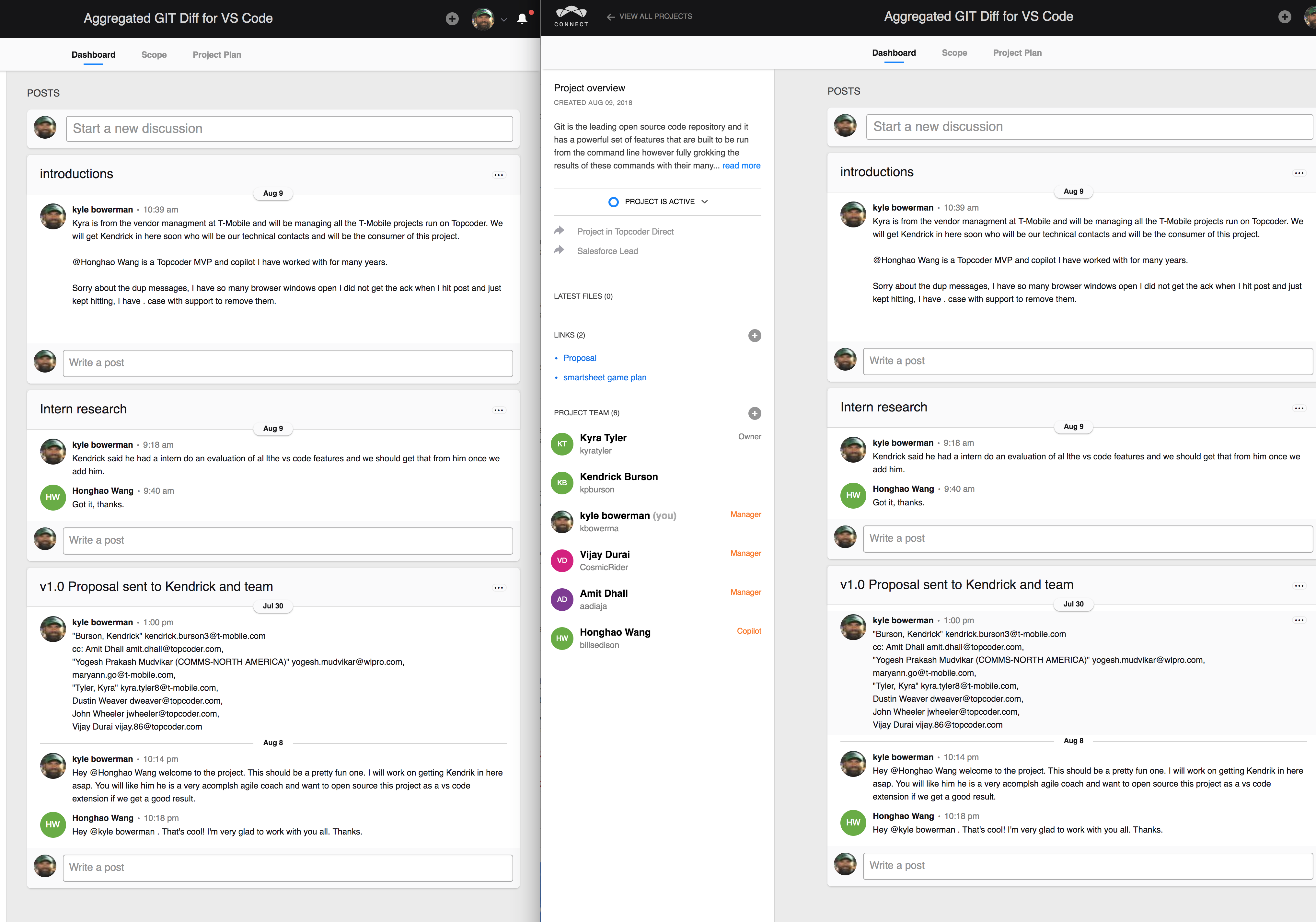
Task: Click Amit Dhall AD avatar
Action: pos(562,599)
